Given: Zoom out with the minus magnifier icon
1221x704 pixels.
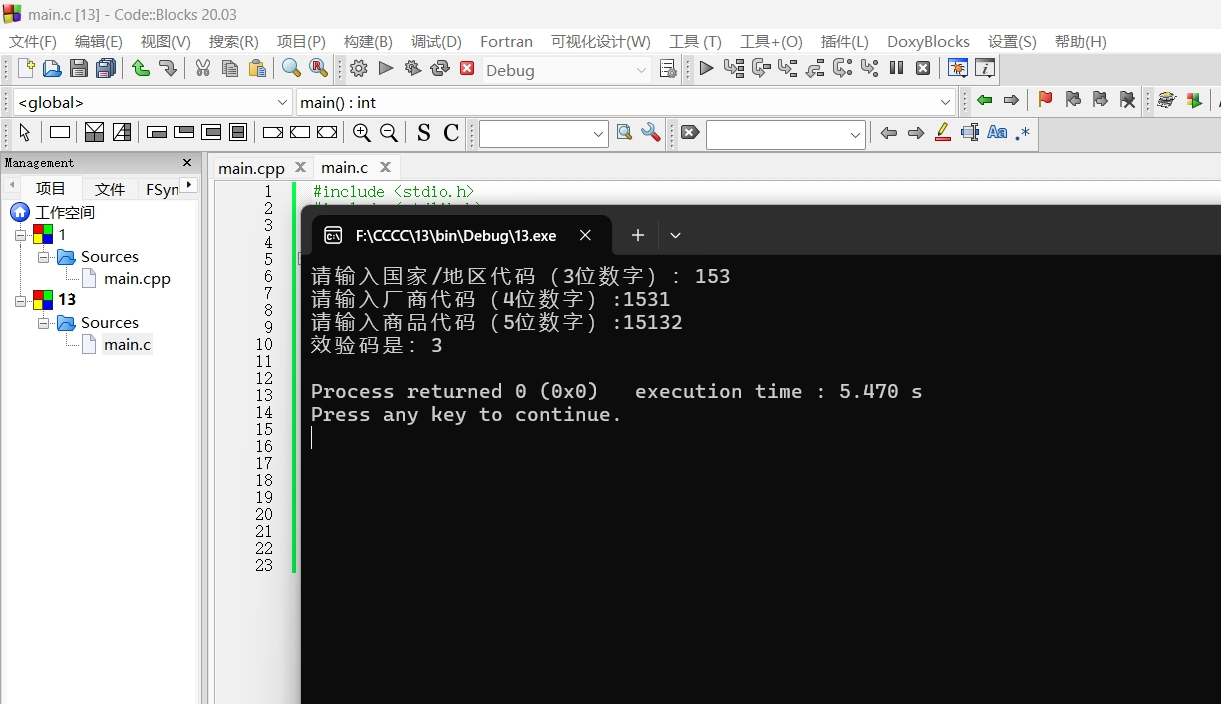Looking at the screenshot, I should coord(389,132).
